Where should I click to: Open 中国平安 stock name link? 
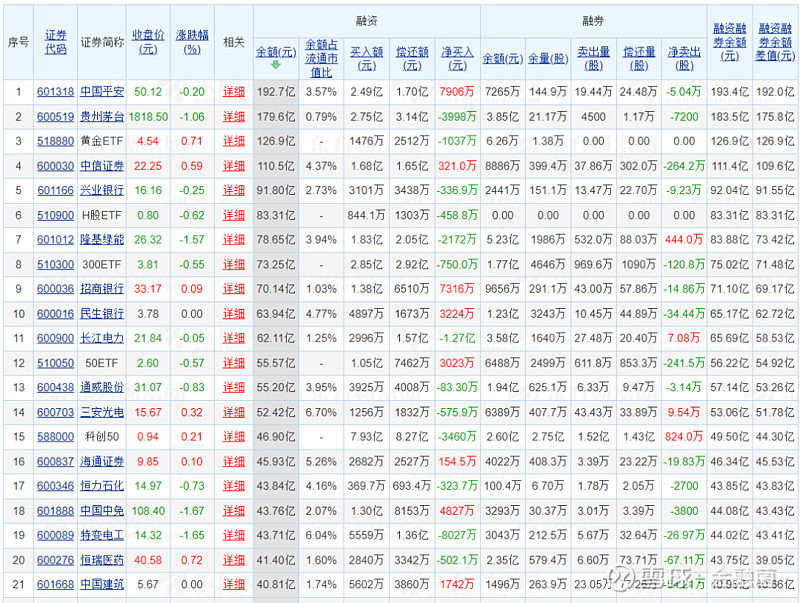point(102,92)
